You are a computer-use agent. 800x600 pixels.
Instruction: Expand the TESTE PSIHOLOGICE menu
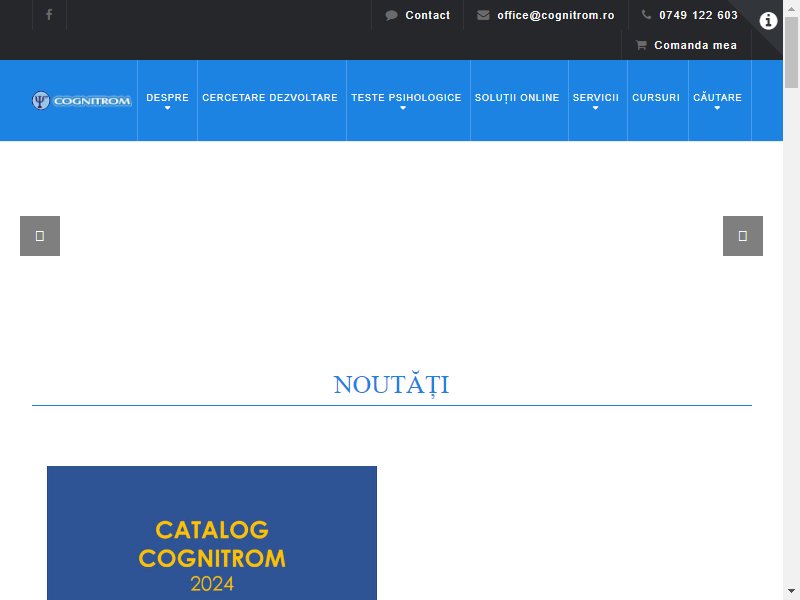coord(406,100)
